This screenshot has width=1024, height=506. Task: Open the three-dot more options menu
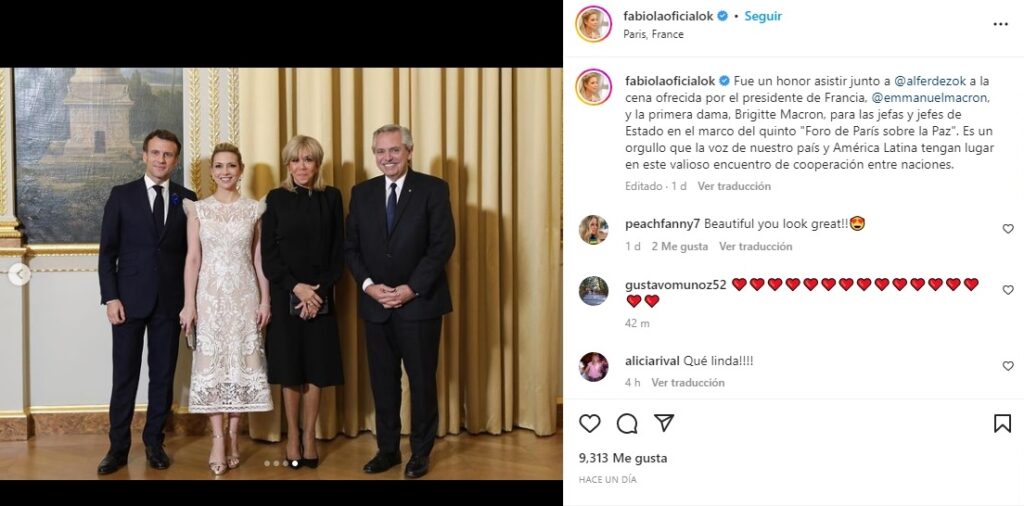[1000, 24]
